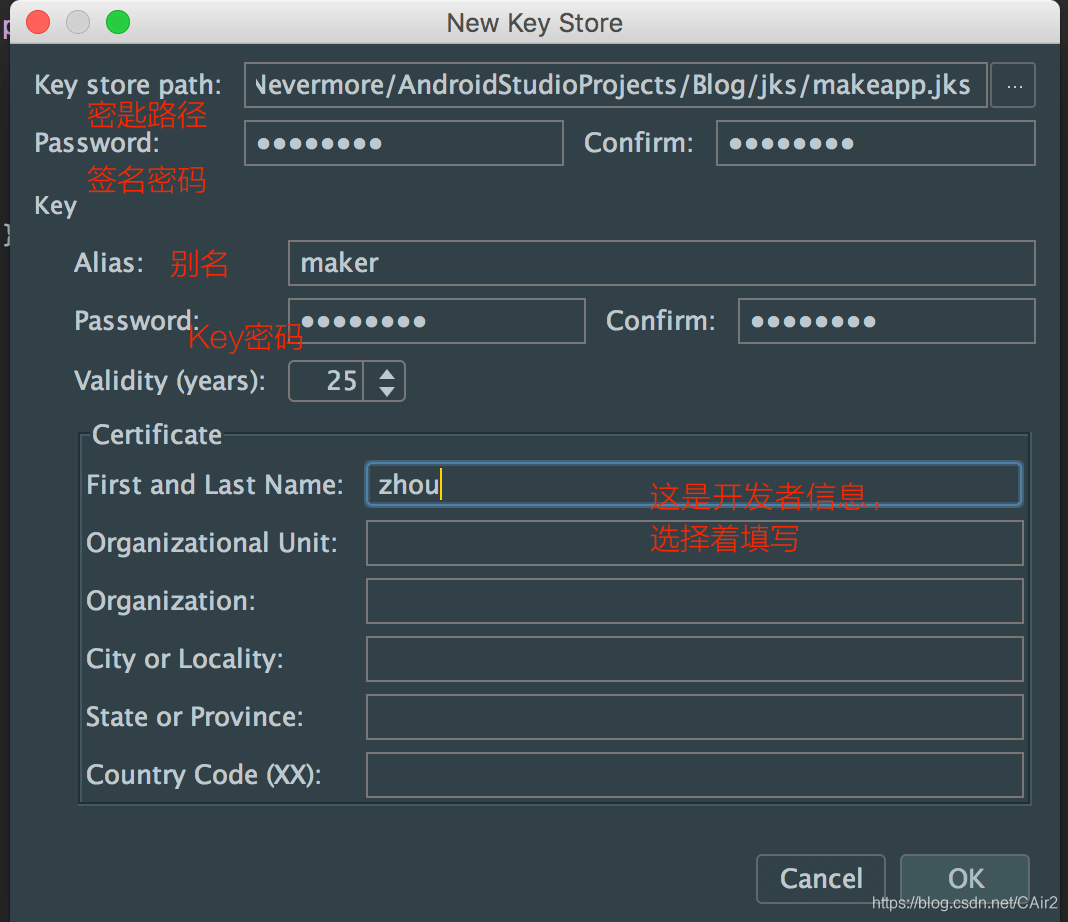
Task: Click the OK button
Action: (963, 878)
